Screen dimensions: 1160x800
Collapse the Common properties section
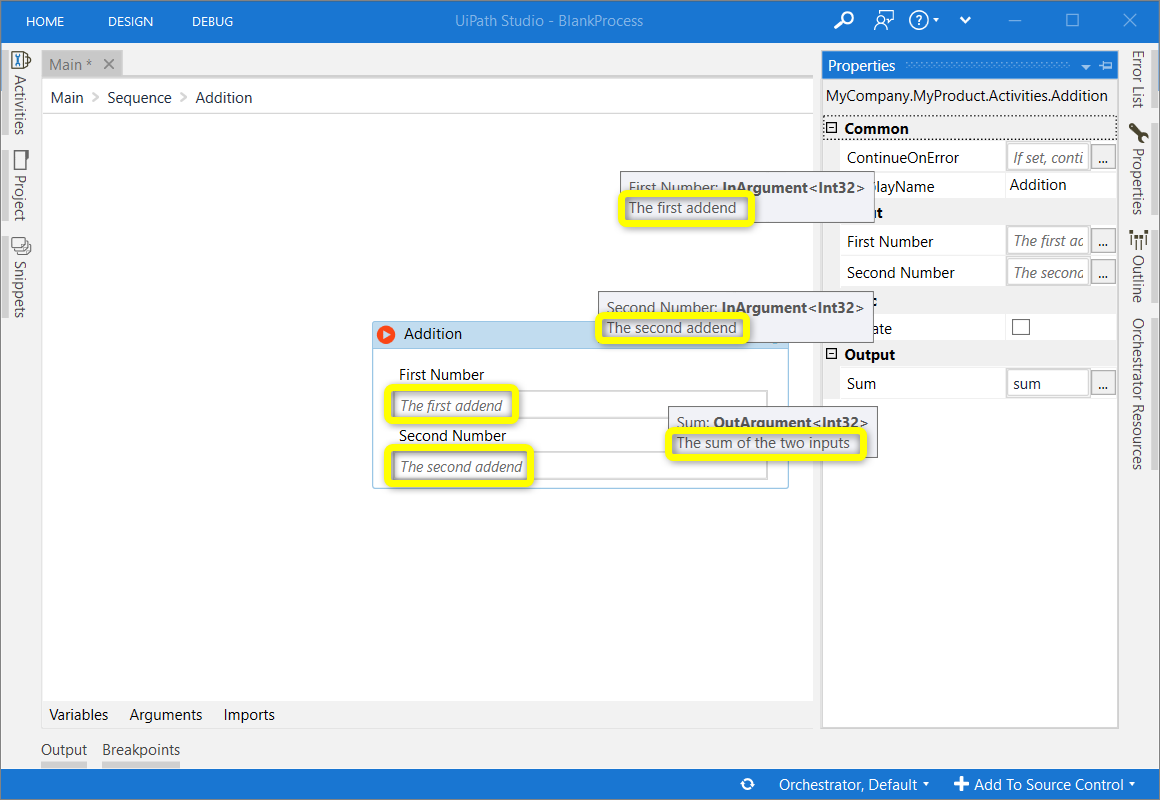(832, 128)
